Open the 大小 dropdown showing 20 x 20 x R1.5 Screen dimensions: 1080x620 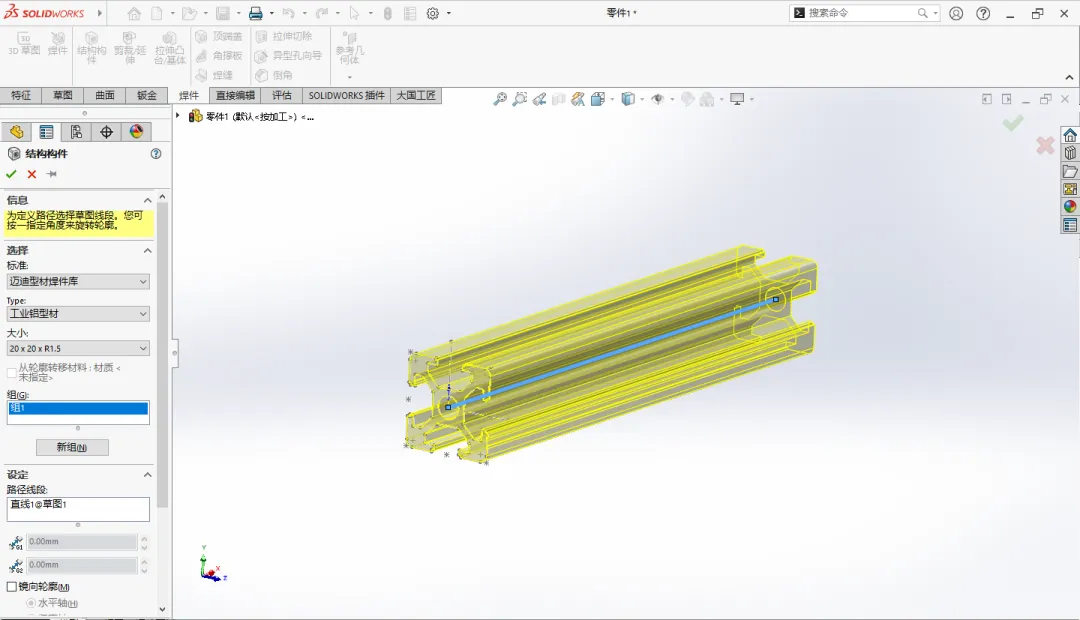click(78, 349)
